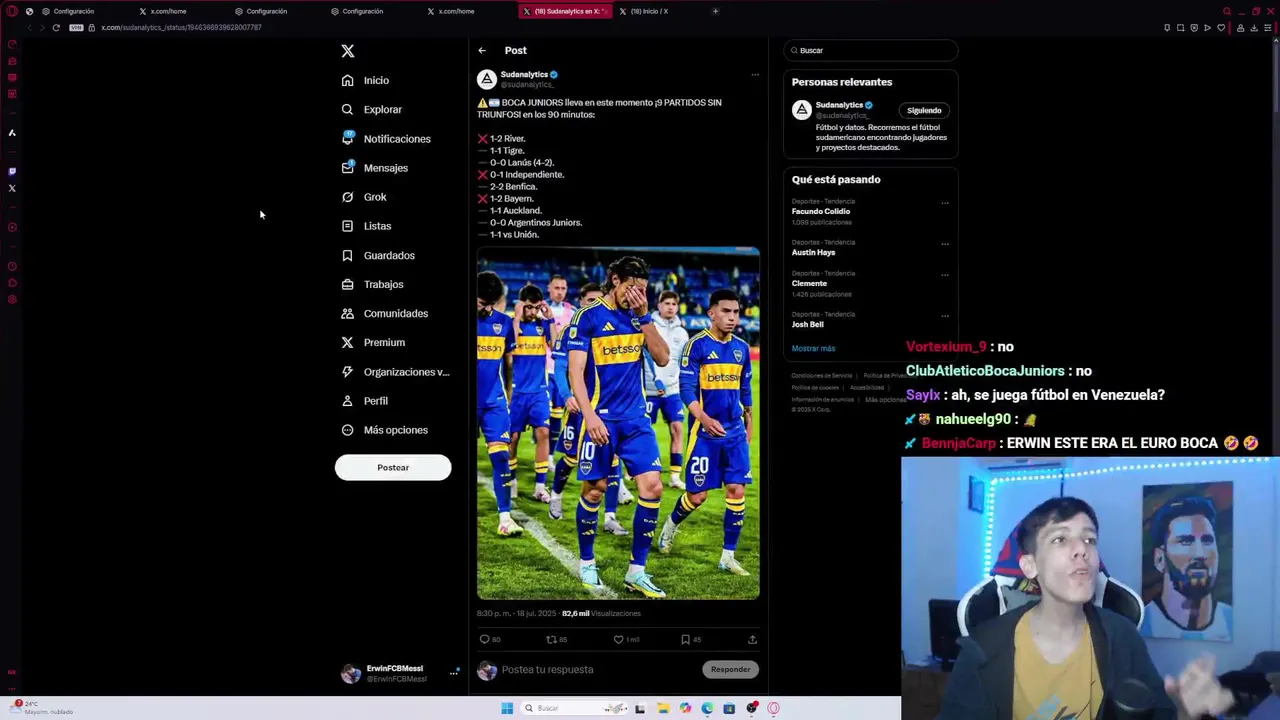
Task: Open Notificaciones in the sidebar
Action: tap(386, 139)
